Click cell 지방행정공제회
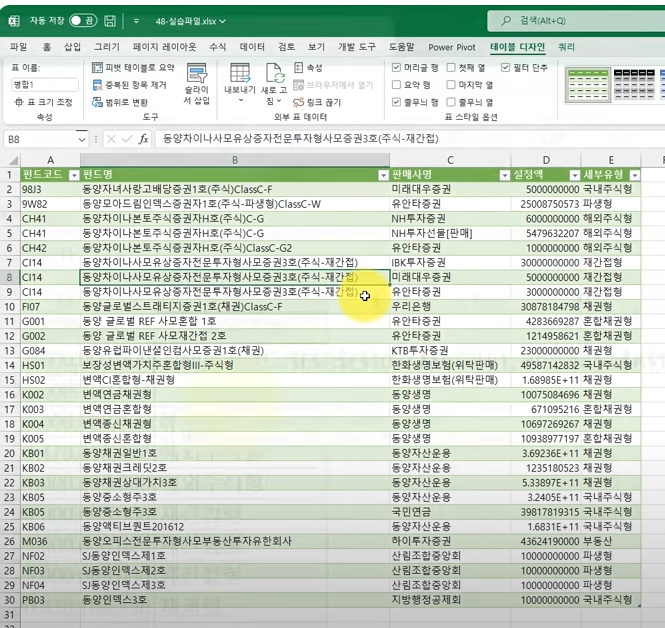 450,600
